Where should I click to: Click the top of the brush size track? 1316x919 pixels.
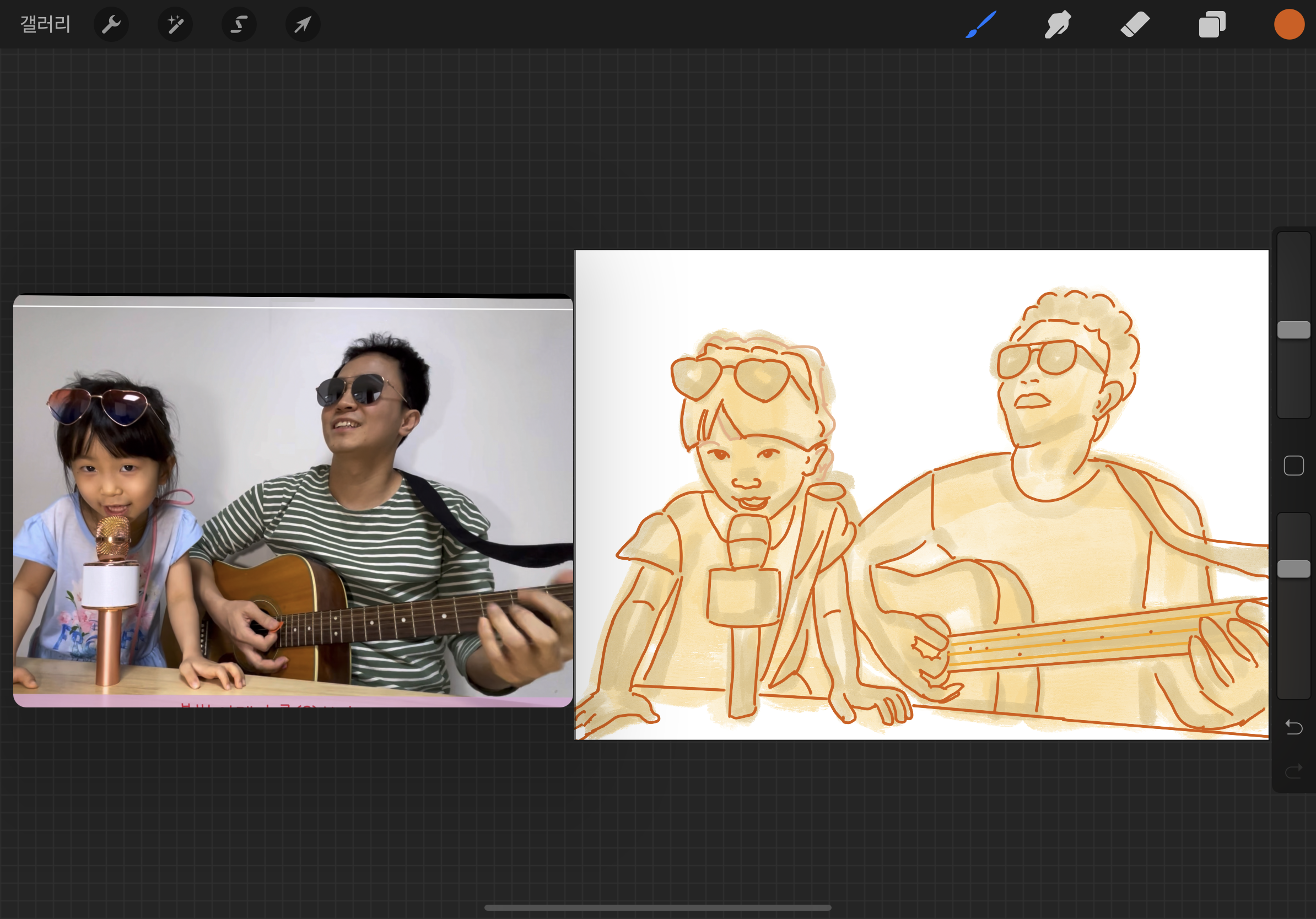click(x=1293, y=241)
